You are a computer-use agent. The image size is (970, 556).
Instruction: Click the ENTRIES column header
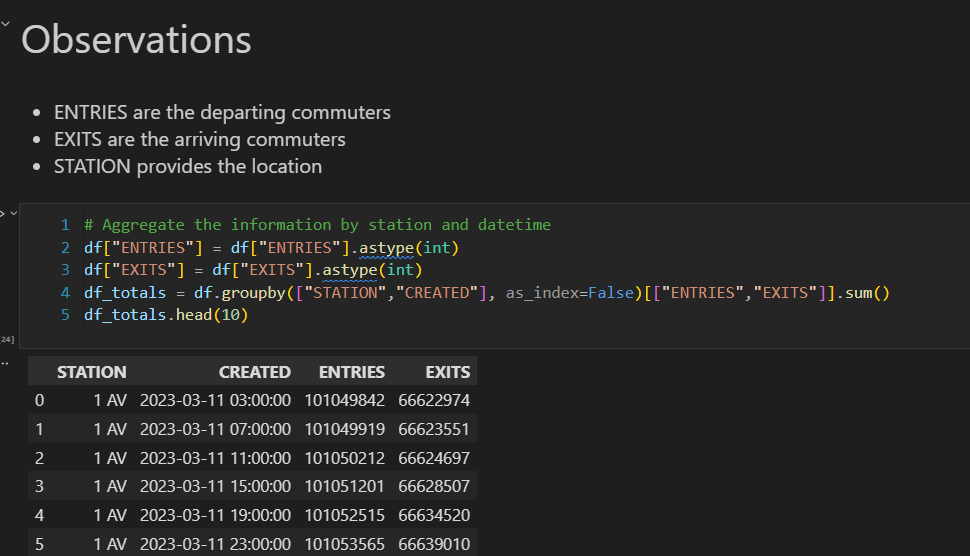[x=351, y=372]
